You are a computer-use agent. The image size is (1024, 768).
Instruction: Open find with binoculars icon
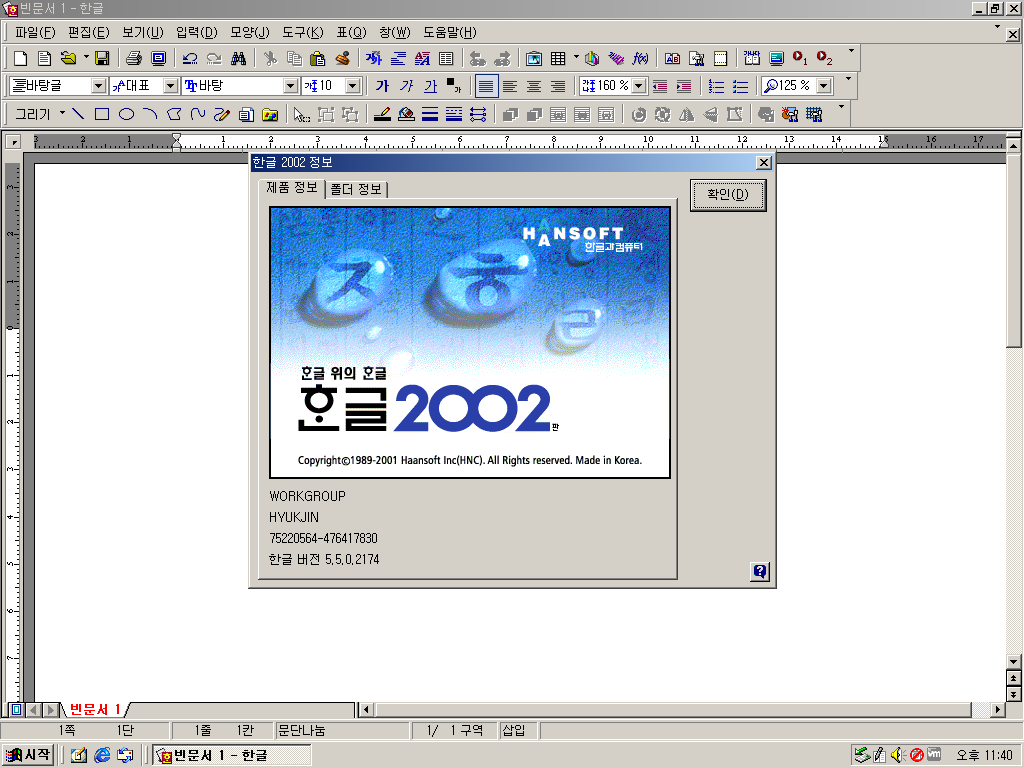pyautogui.click(x=238, y=59)
